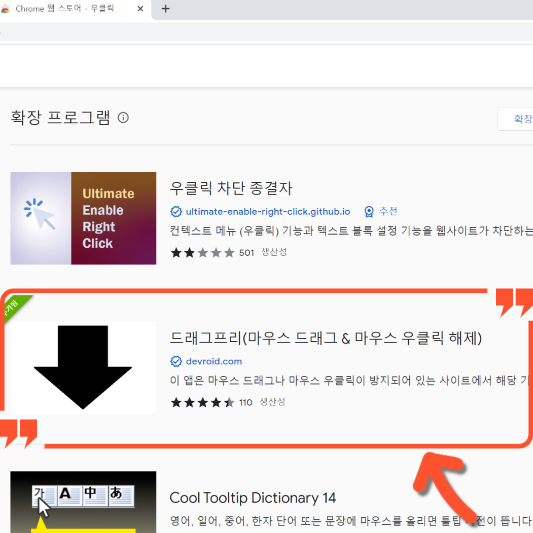Open the Cool Tooltip Dictionary 14 thumbnail
Viewport: 533px width, 533px height.
[83, 502]
